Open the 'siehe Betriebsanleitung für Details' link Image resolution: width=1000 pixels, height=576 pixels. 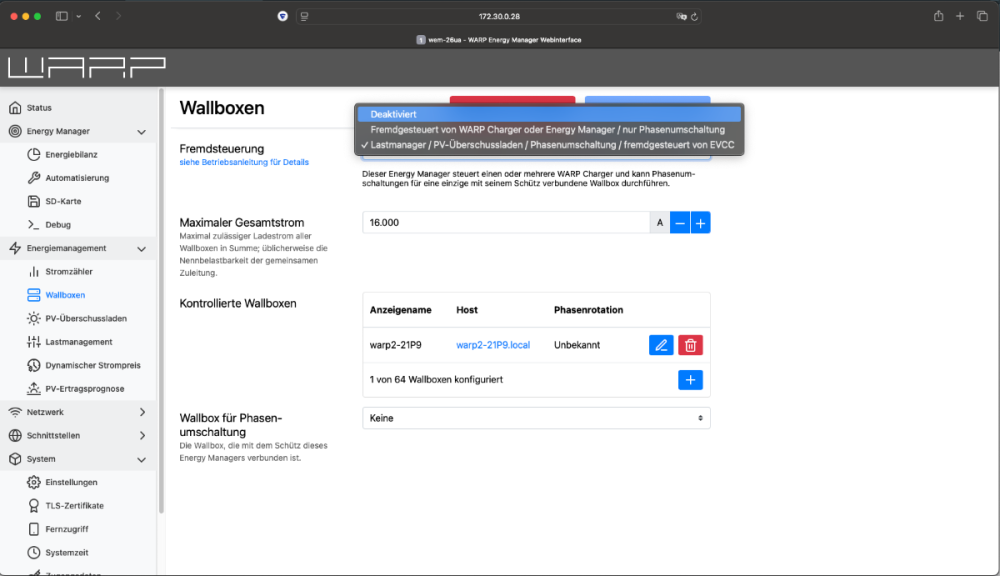[x=244, y=162]
